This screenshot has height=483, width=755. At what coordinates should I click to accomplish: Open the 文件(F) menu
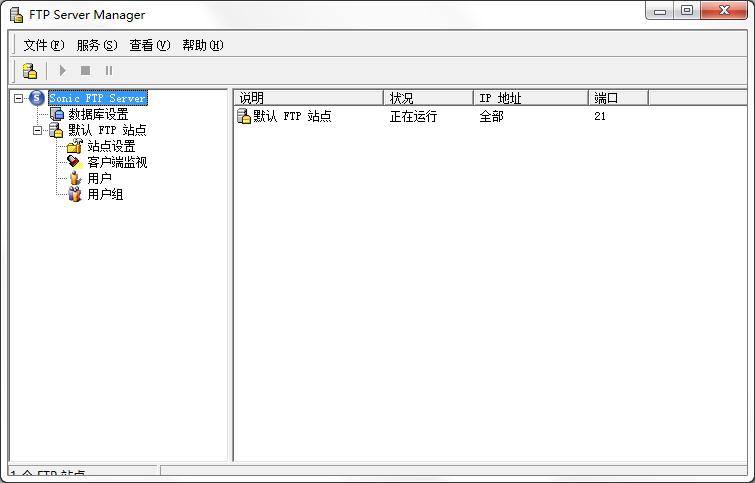[x=43, y=45]
